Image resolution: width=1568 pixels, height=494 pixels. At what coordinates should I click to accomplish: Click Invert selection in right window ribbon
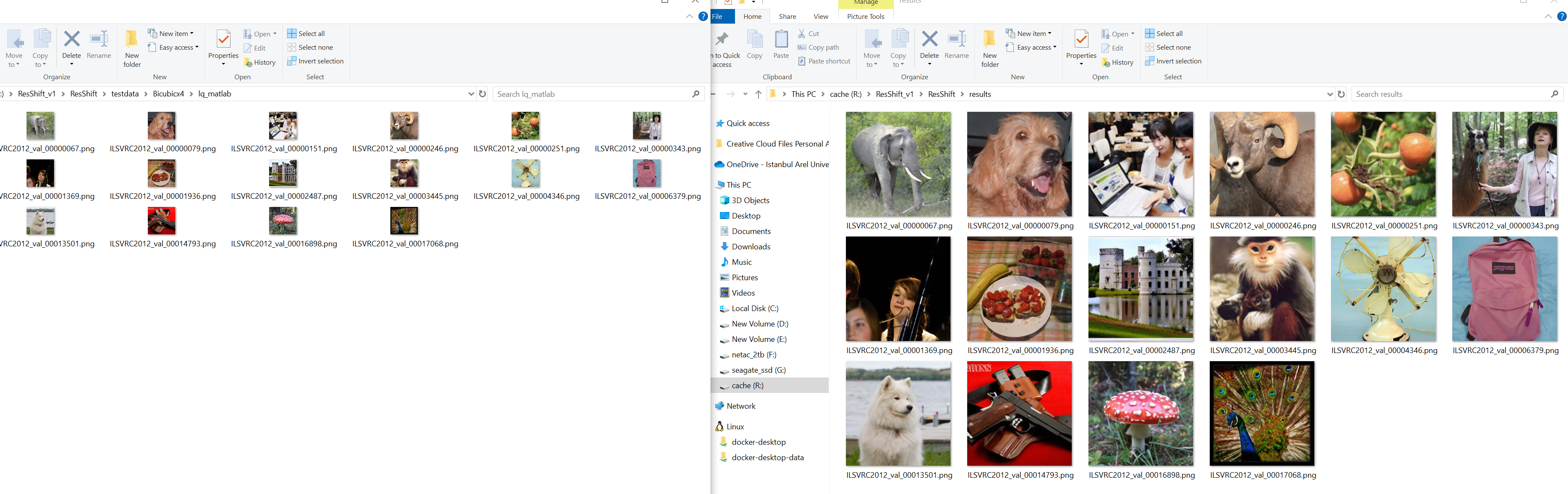[x=1173, y=61]
